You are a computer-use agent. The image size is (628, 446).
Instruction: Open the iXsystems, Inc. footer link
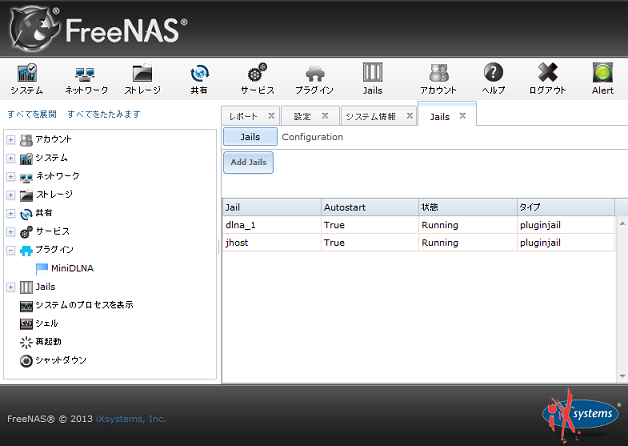[131, 419]
